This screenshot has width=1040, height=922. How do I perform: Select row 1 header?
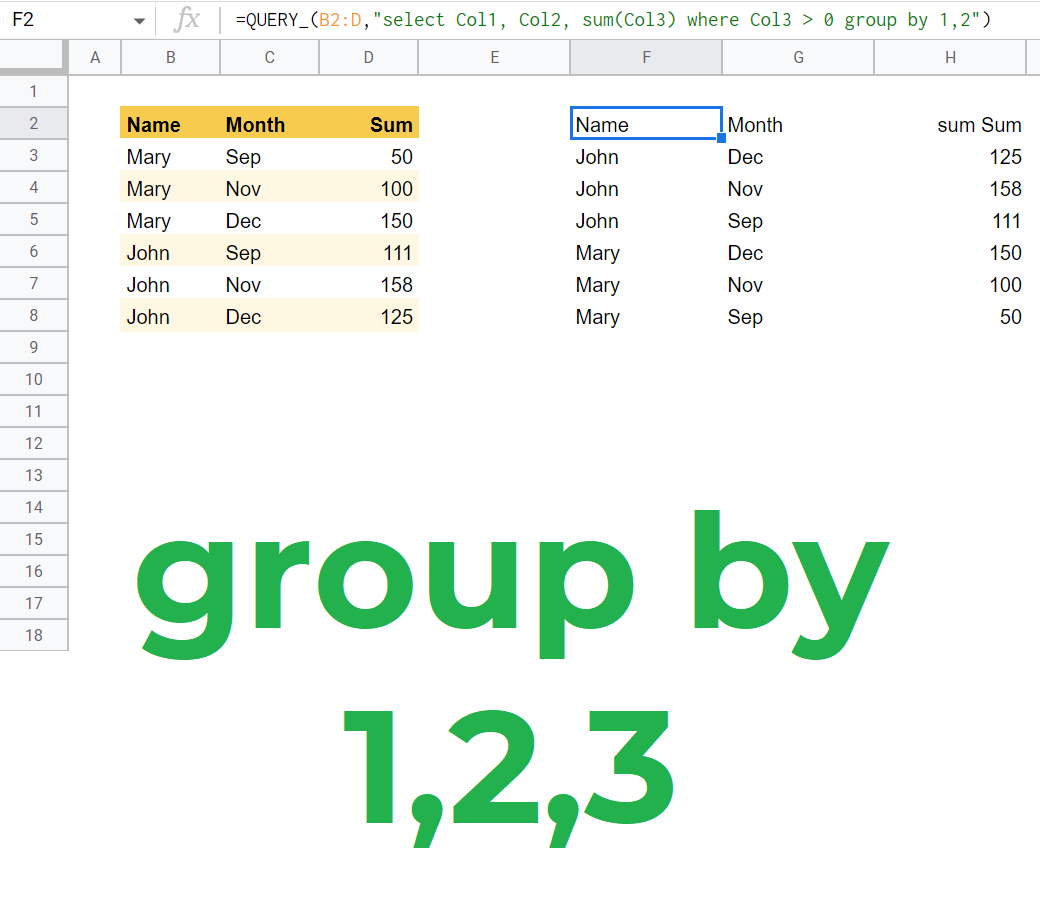coord(34,92)
